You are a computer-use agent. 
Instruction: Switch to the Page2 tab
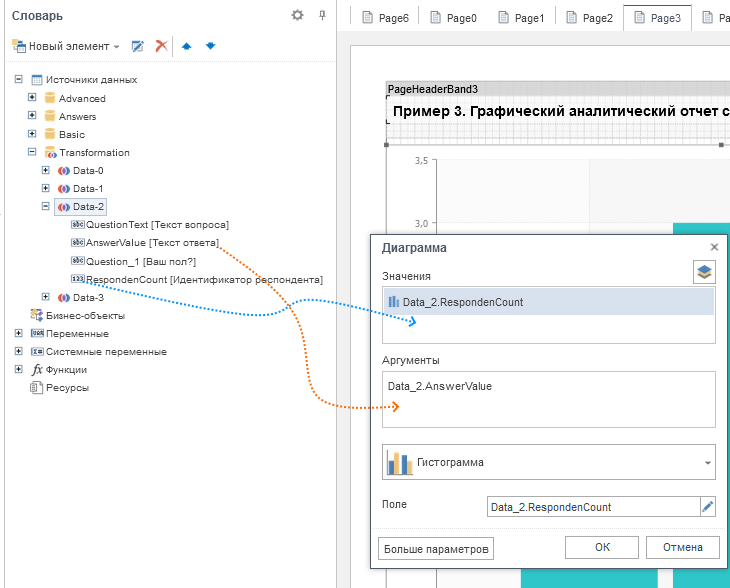pos(590,18)
